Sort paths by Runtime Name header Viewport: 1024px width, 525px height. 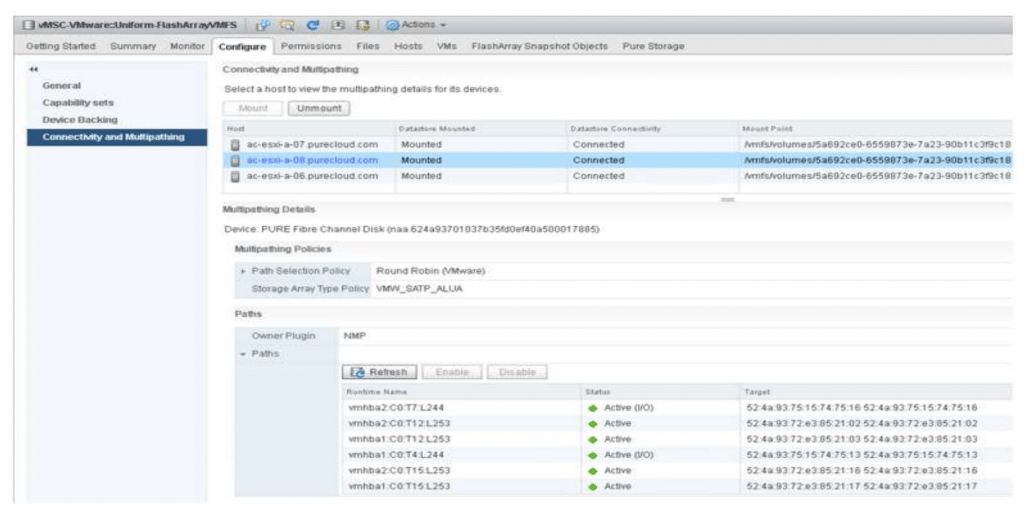click(462, 392)
